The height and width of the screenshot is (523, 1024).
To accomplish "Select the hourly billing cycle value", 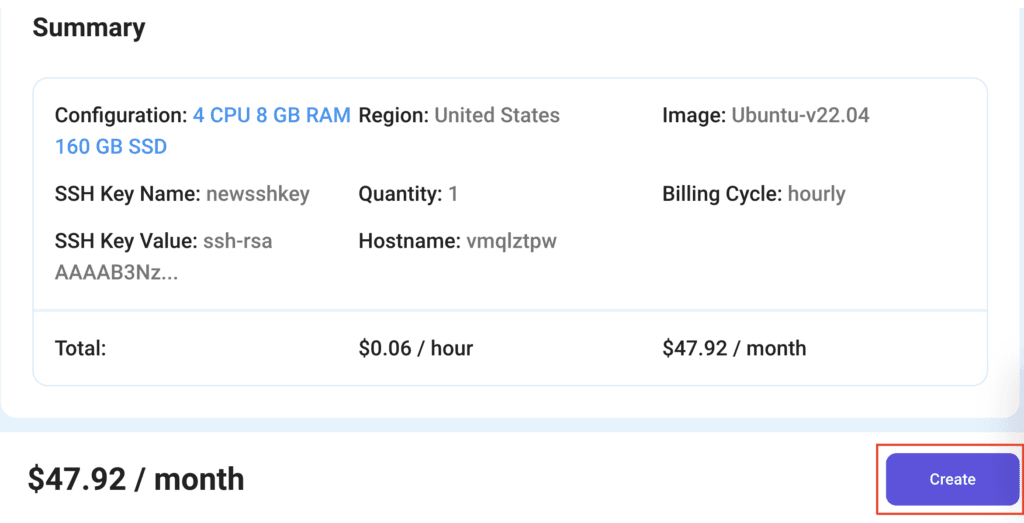I will point(816,194).
